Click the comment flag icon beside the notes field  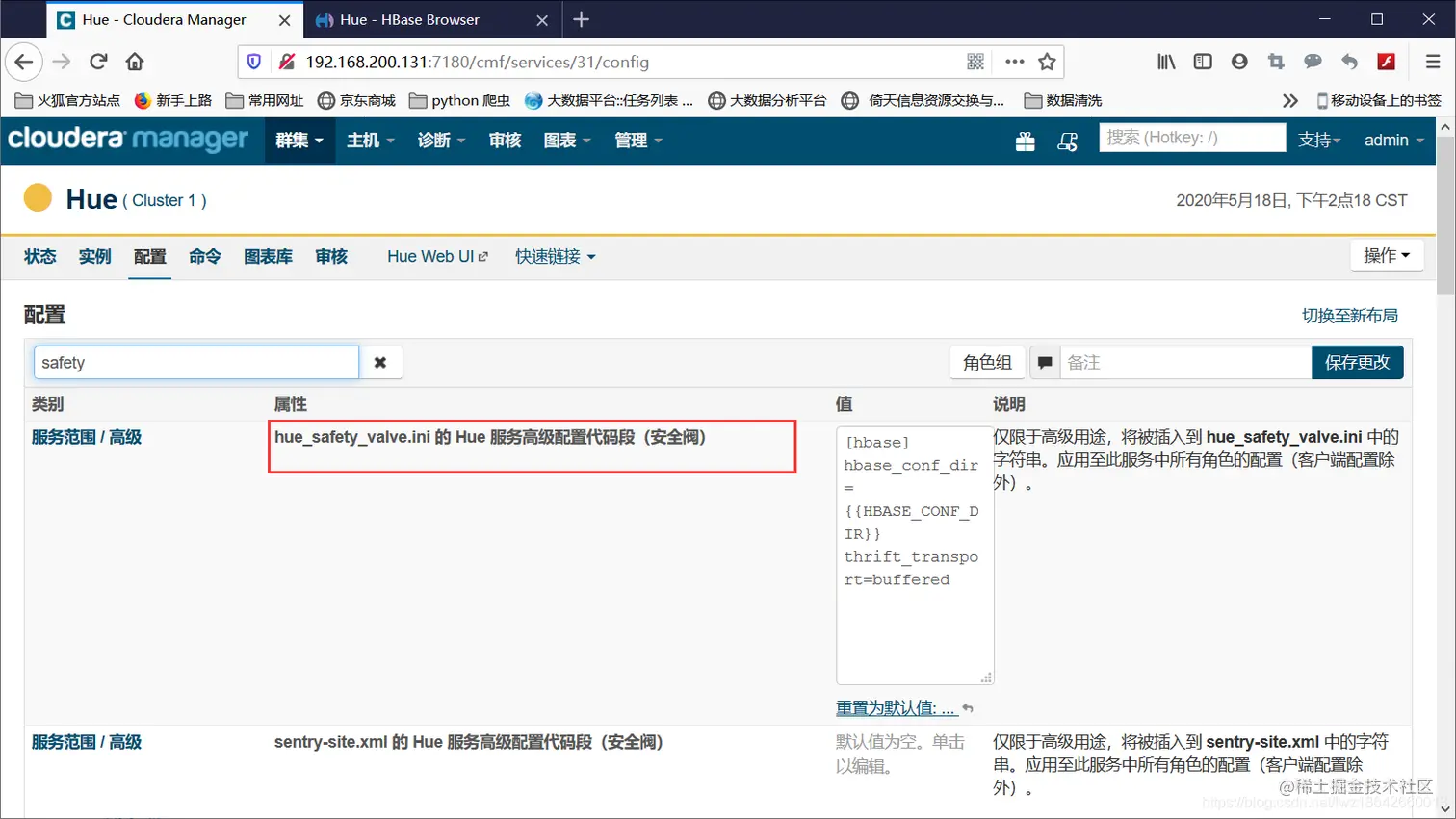click(x=1045, y=363)
